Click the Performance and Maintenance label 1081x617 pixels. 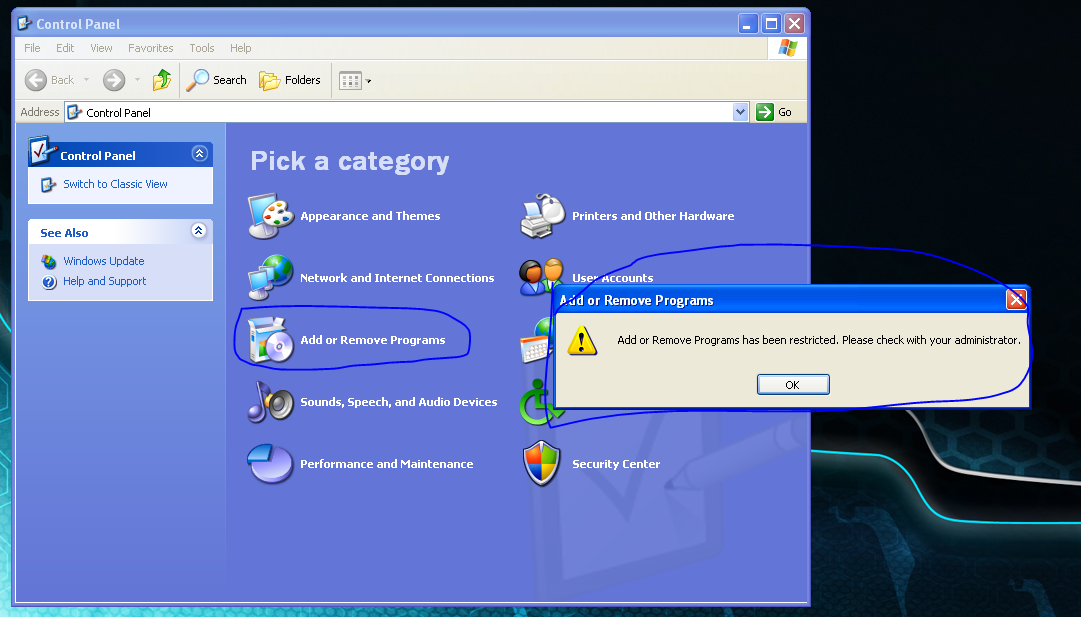pyautogui.click(x=387, y=464)
